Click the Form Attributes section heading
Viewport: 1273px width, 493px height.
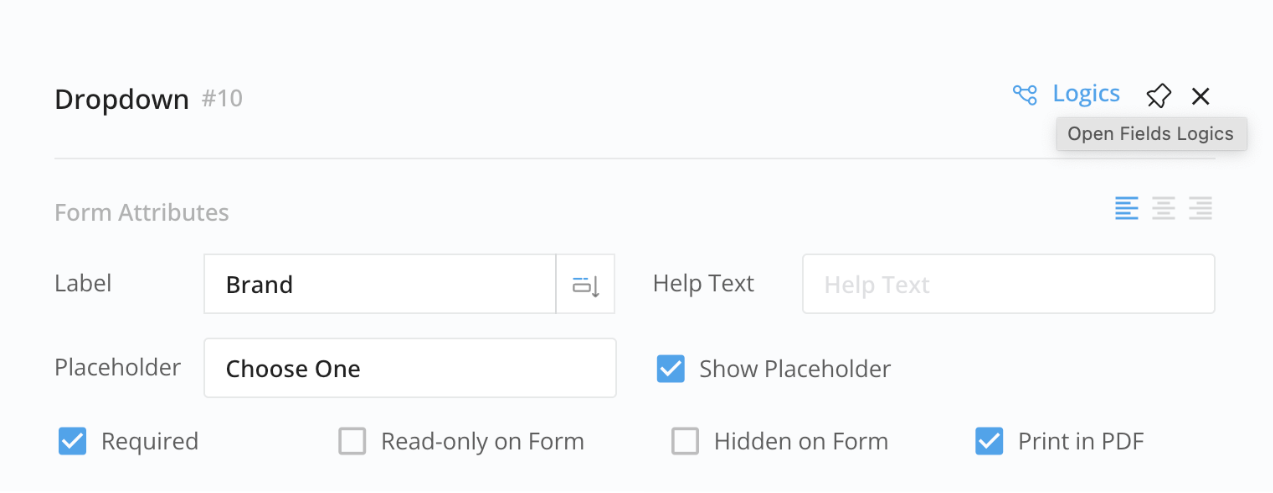[x=142, y=213]
